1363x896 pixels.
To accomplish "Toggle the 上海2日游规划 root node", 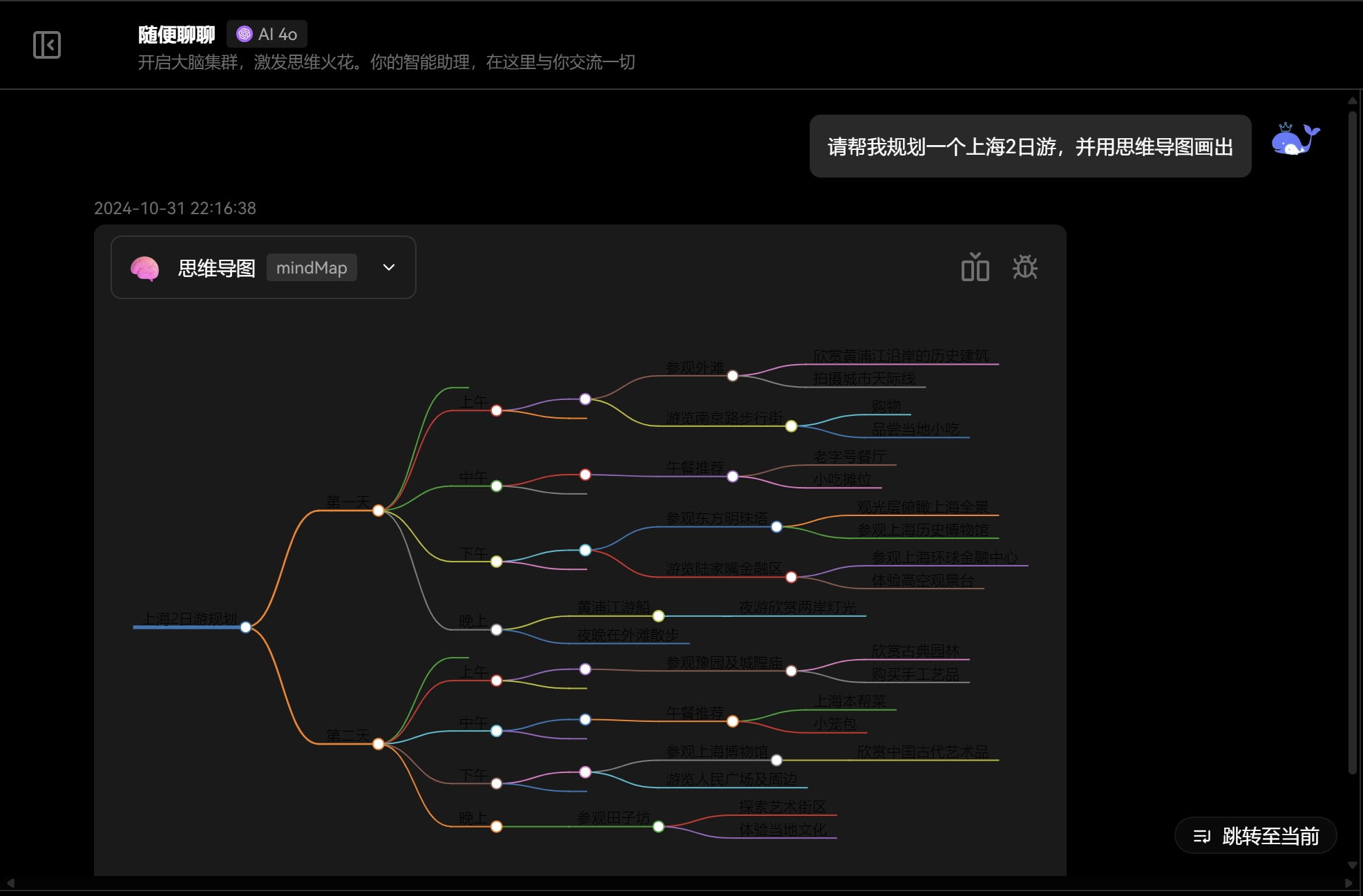I will (x=246, y=627).
